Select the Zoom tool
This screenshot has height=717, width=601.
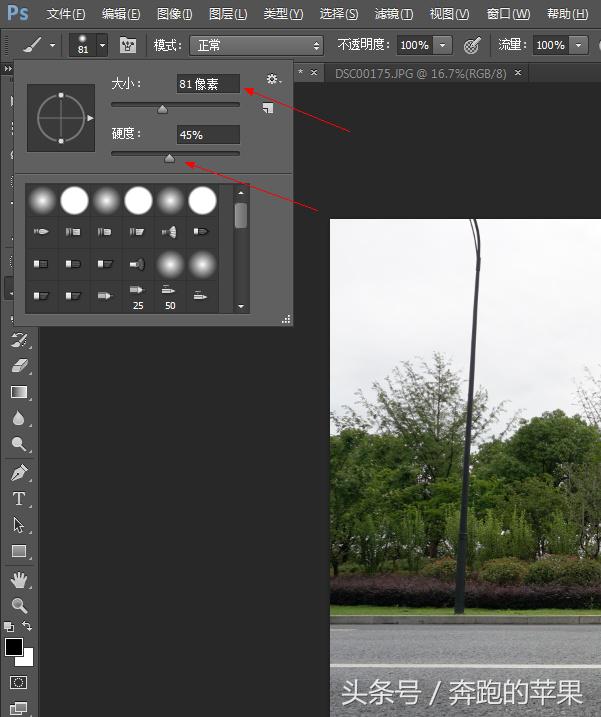pyautogui.click(x=19, y=605)
